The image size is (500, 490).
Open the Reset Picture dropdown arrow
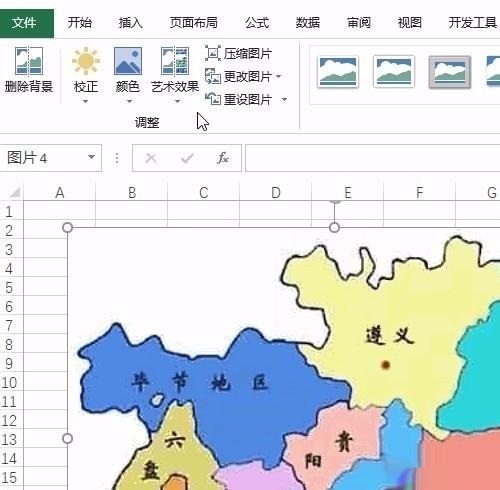coord(284,99)
